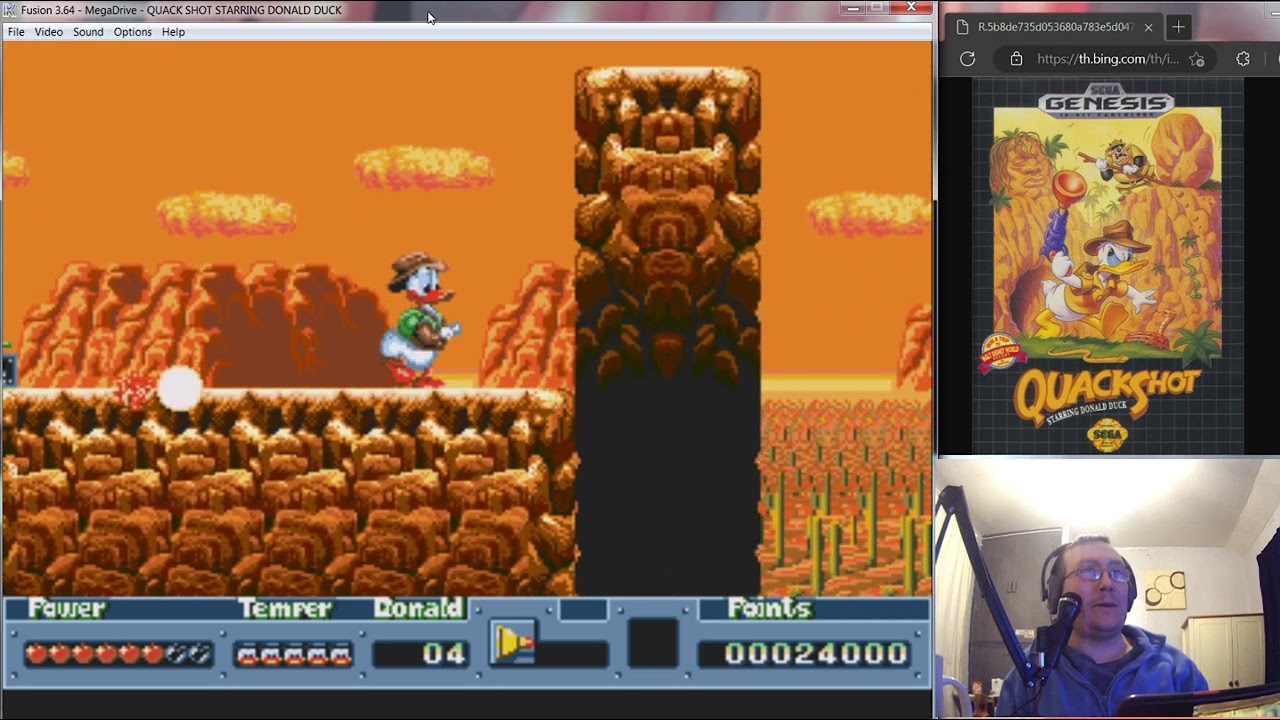Click the empty item slot in HUD

click(x=652, y=643)
